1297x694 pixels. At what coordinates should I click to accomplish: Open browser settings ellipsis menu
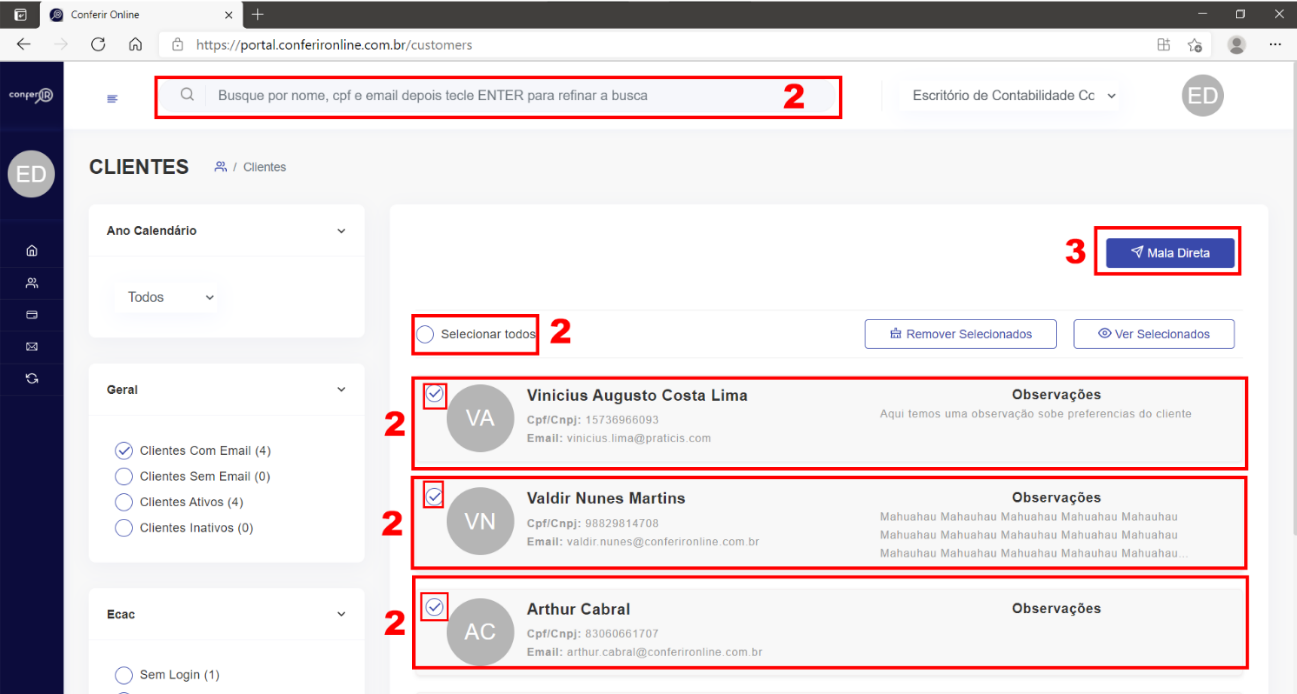pyautogui.click(x=1275, y=44)
